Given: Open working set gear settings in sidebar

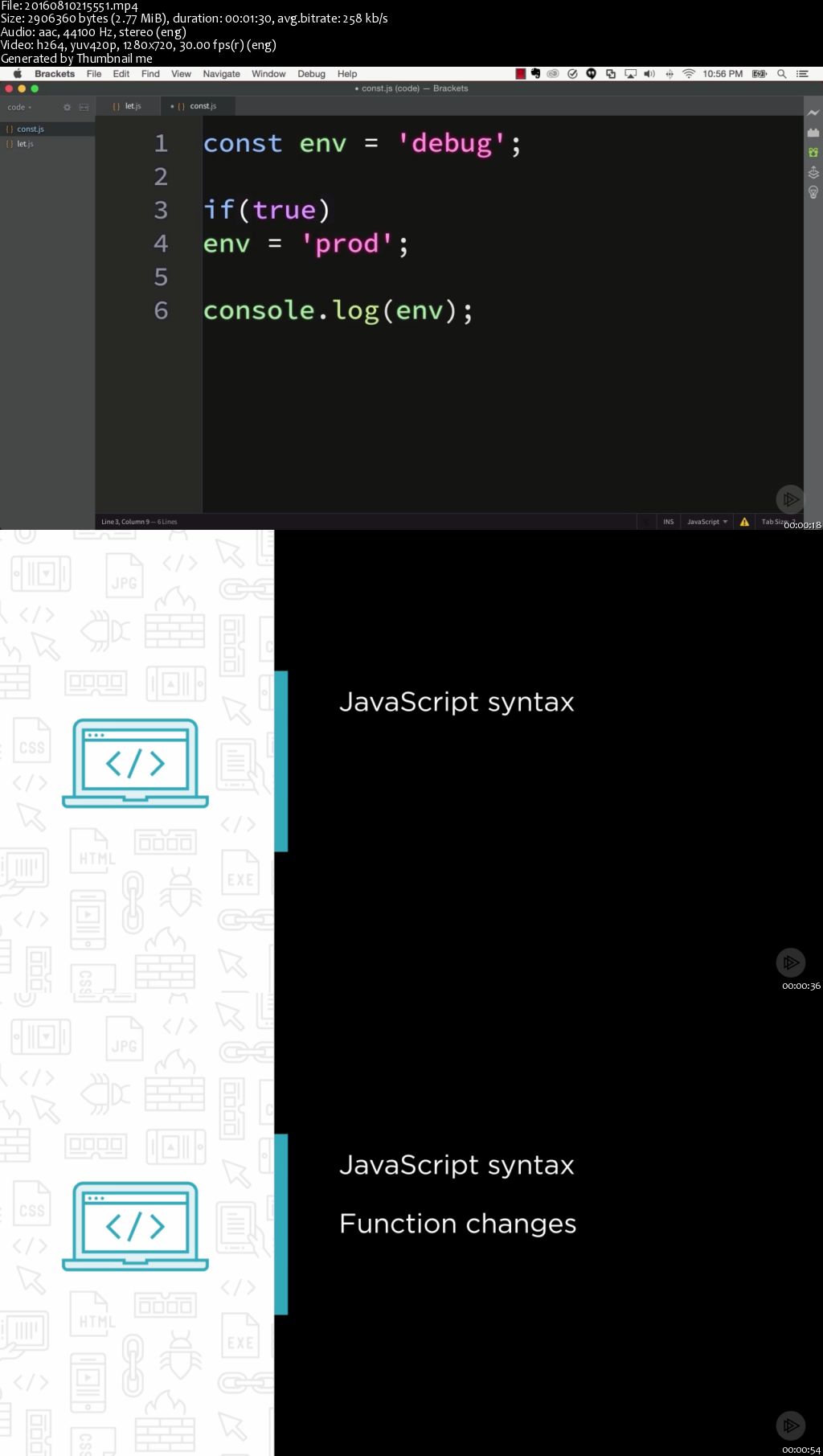Looking at the screenshot, I should (x=67, y=107).
